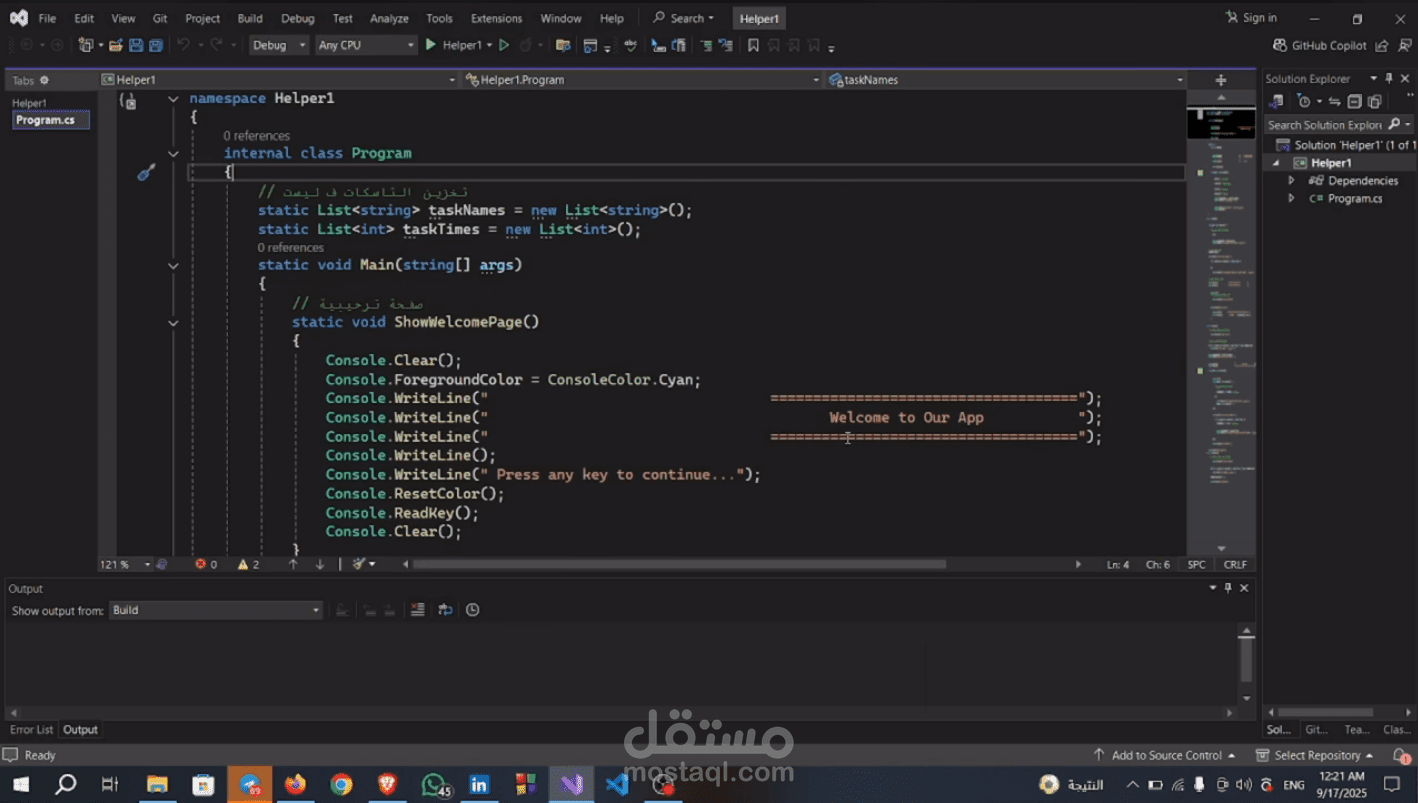The image size is (1418, 803).
Task: Click the bookmark icon in the toolbar
Action: click(753, 45)
